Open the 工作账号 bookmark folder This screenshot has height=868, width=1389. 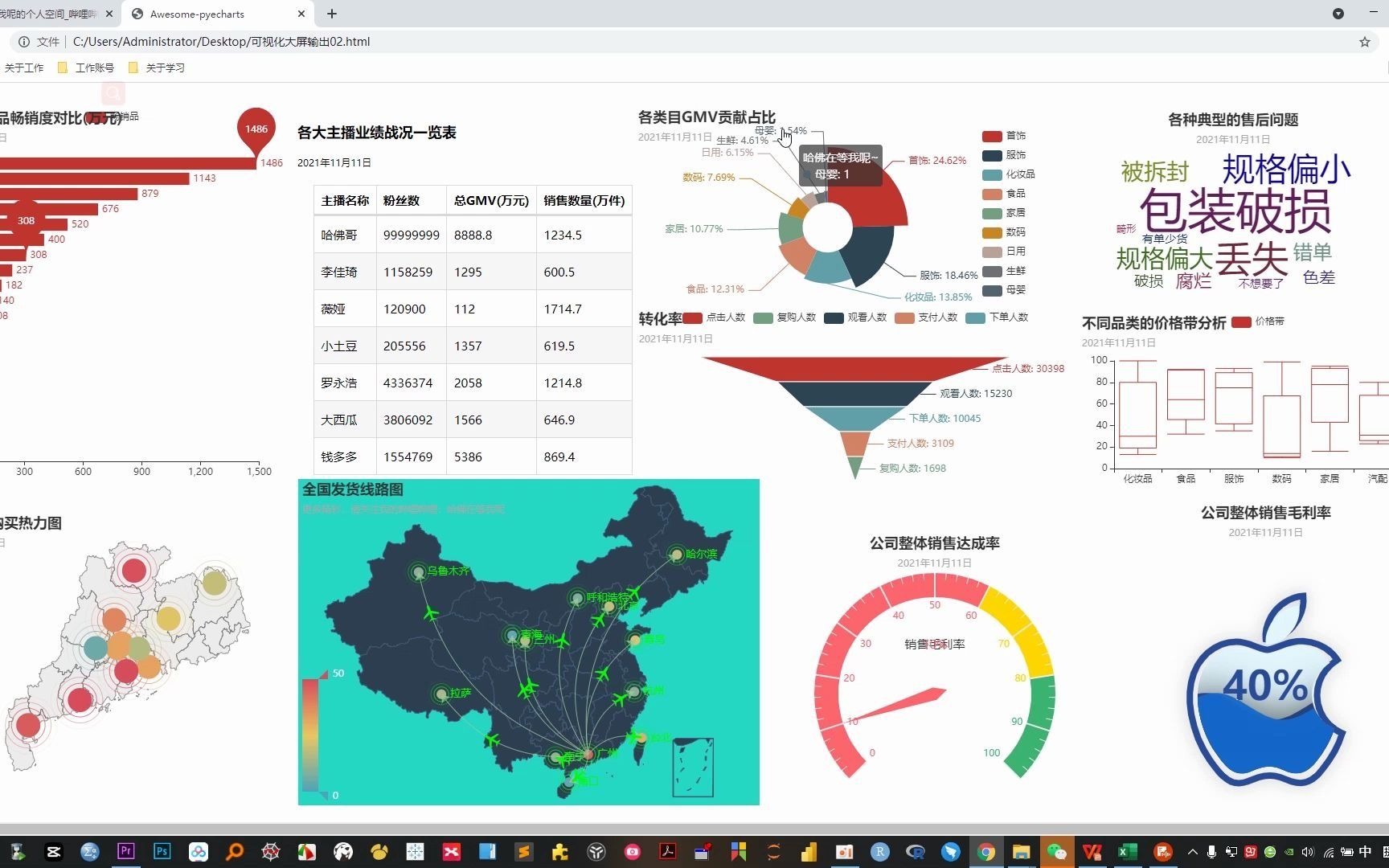click(x=86, y=68)
